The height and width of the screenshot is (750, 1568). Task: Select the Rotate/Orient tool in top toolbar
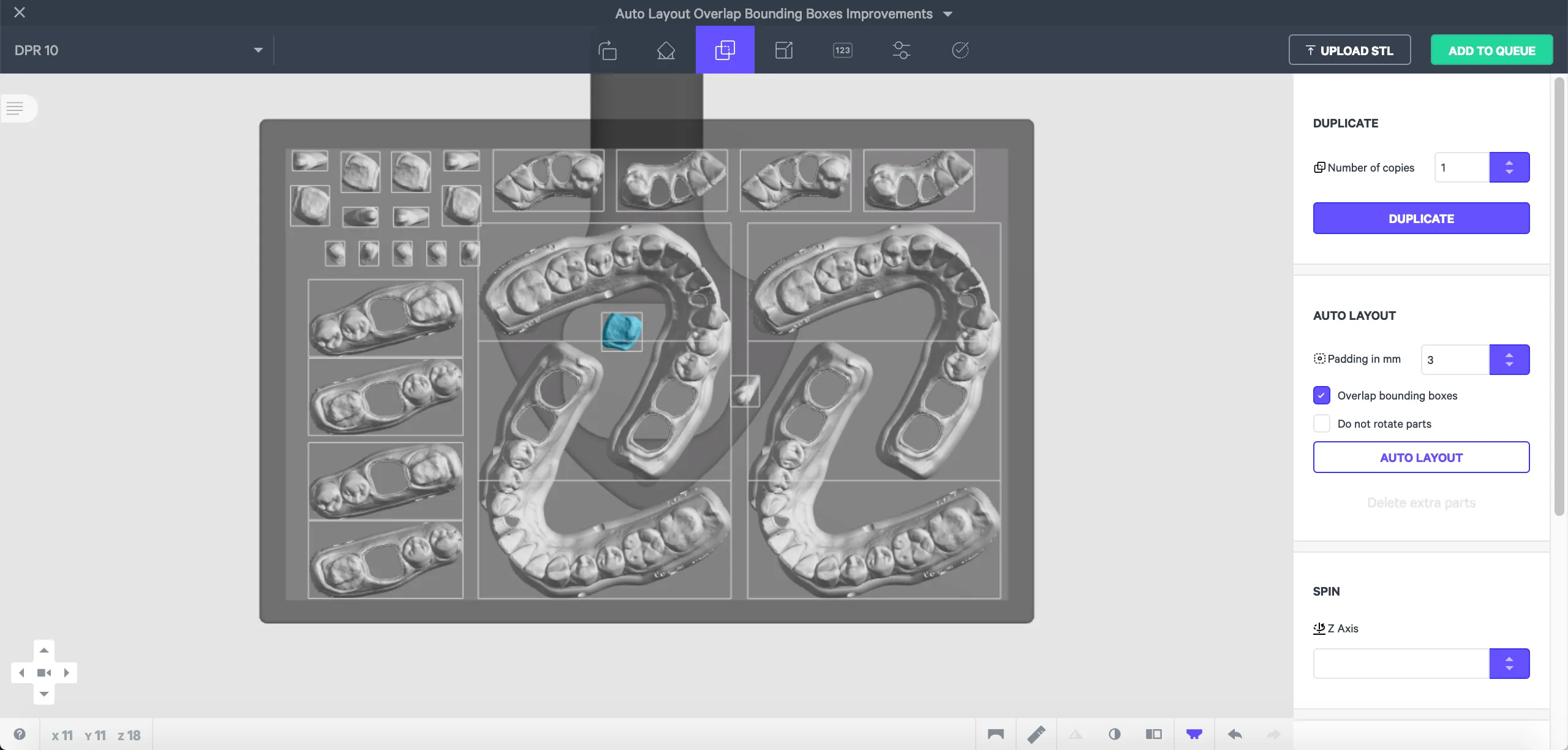607,50
